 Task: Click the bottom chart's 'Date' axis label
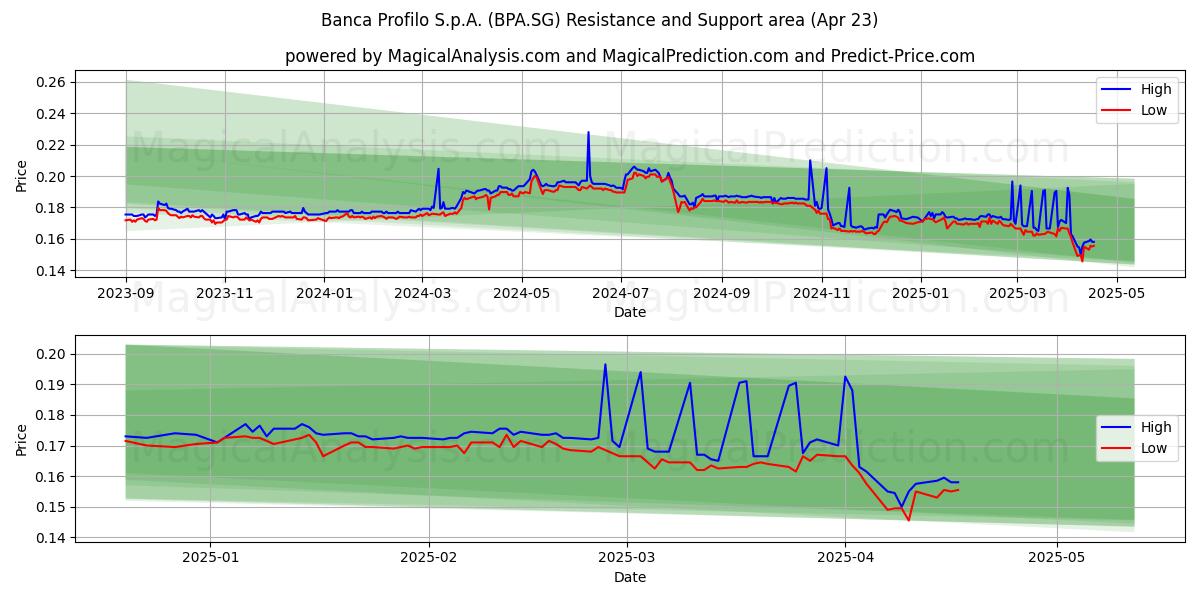(x=630, y=577)
